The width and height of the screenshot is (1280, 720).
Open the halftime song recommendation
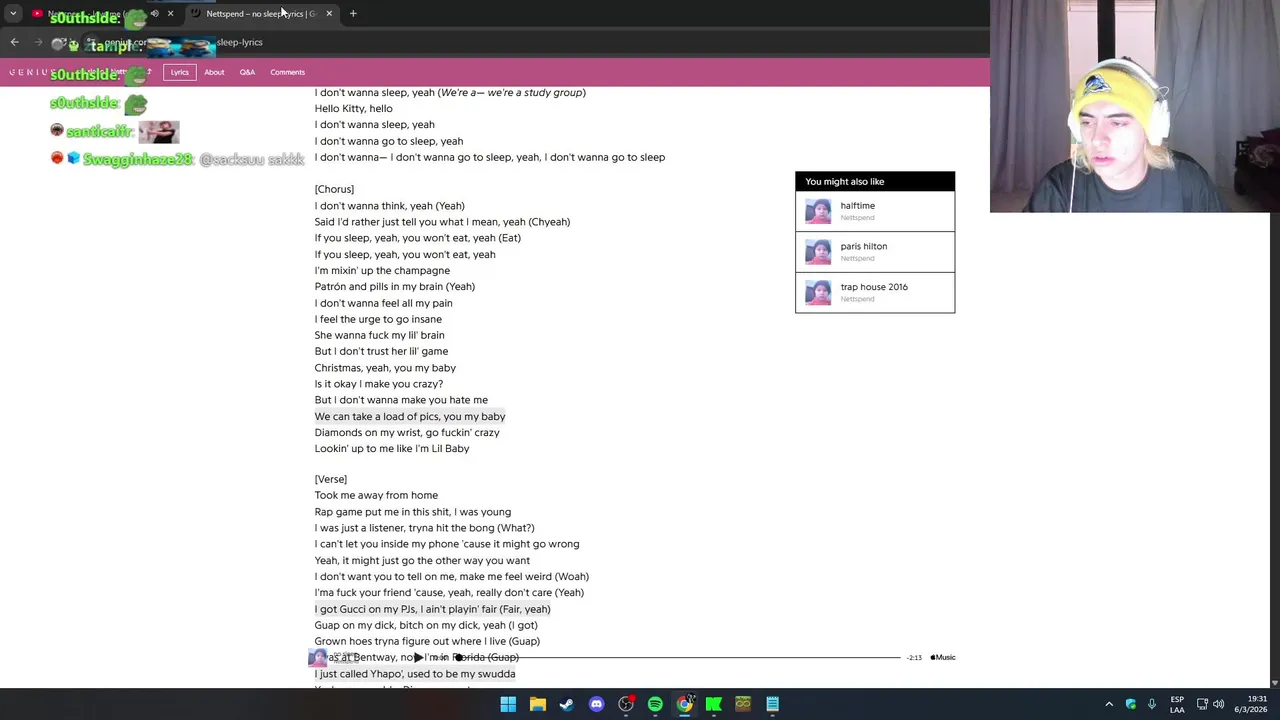pyautogui.click(x=875, y=211)
